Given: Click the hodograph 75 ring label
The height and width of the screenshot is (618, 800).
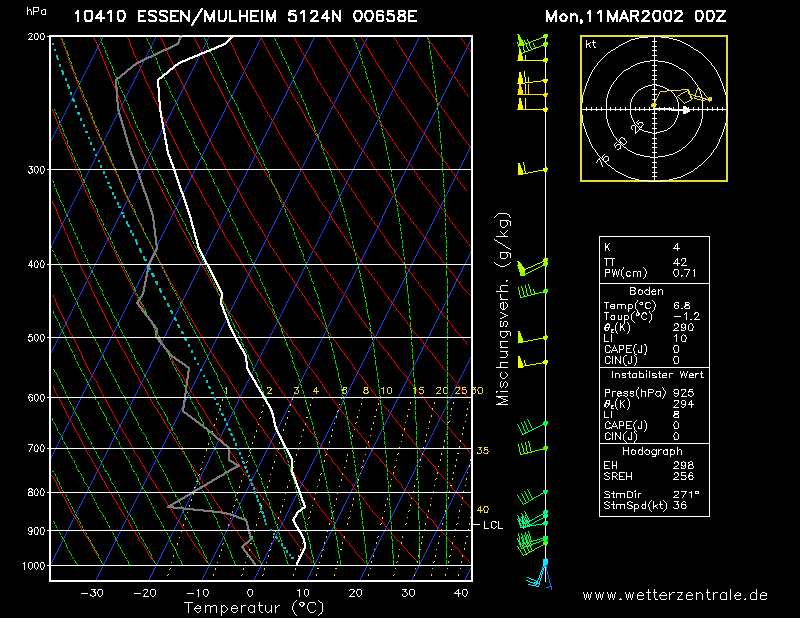Looking at the screenshot, I should pos(603,161).
